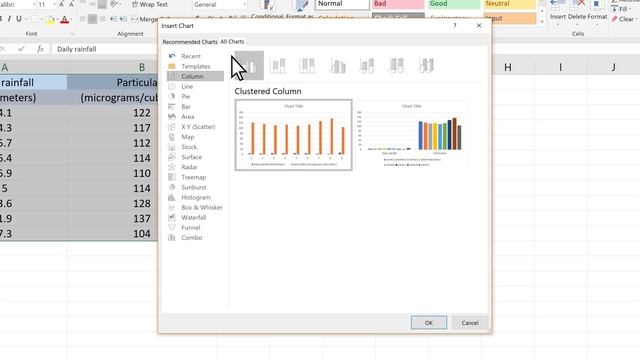Pick the multicolor clustered column preview
Viewport: 640px width, 360px height.
411,135
